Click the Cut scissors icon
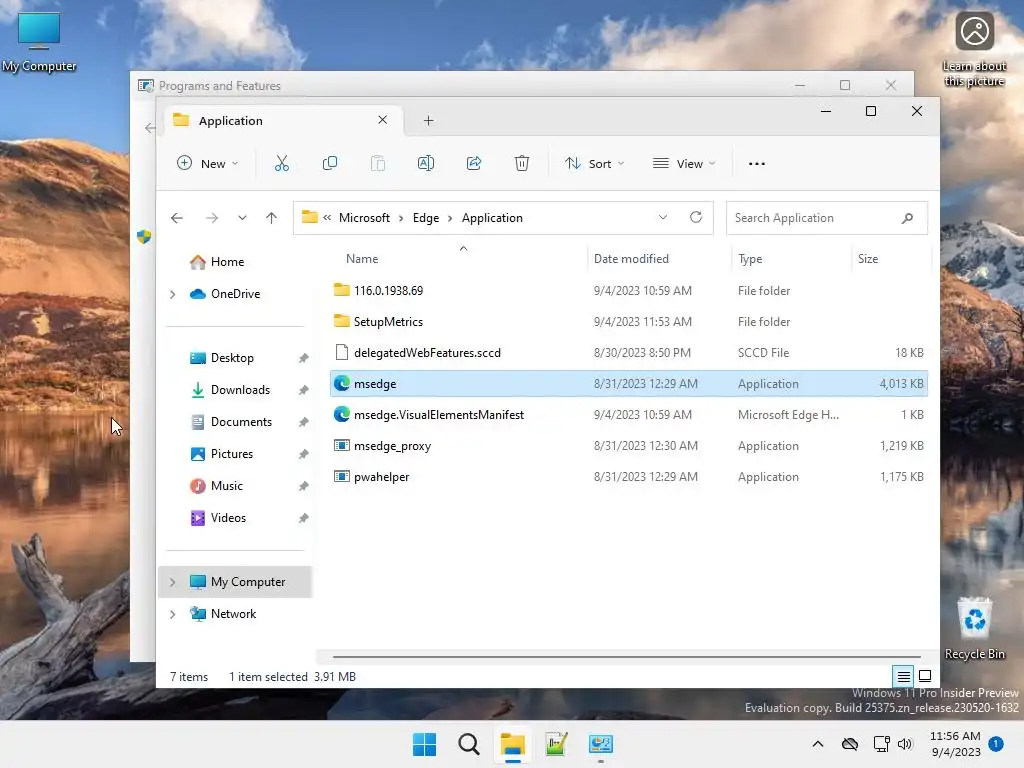 [x=281, y=163]
